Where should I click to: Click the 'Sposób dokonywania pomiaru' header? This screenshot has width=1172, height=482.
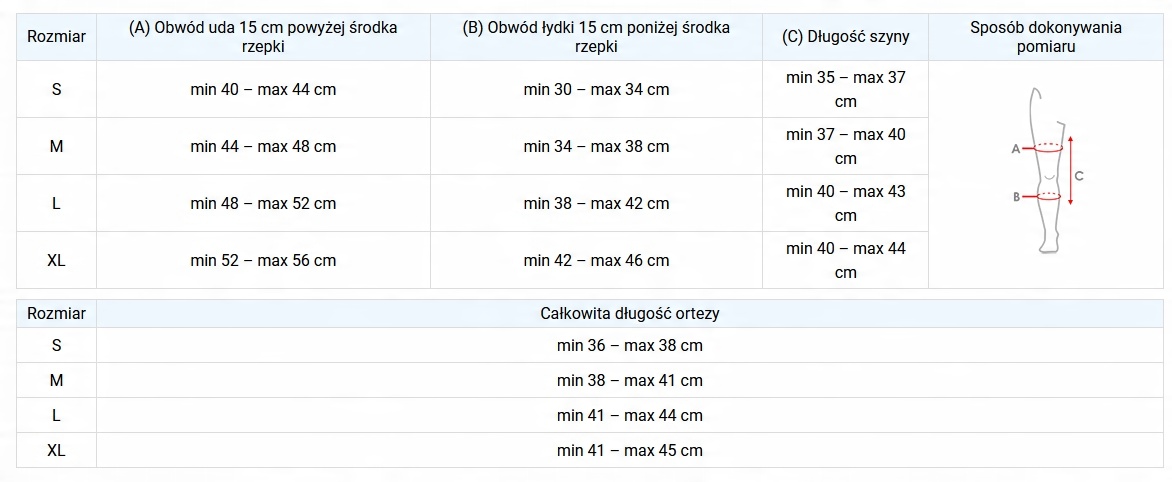(x=1046, y=37)
